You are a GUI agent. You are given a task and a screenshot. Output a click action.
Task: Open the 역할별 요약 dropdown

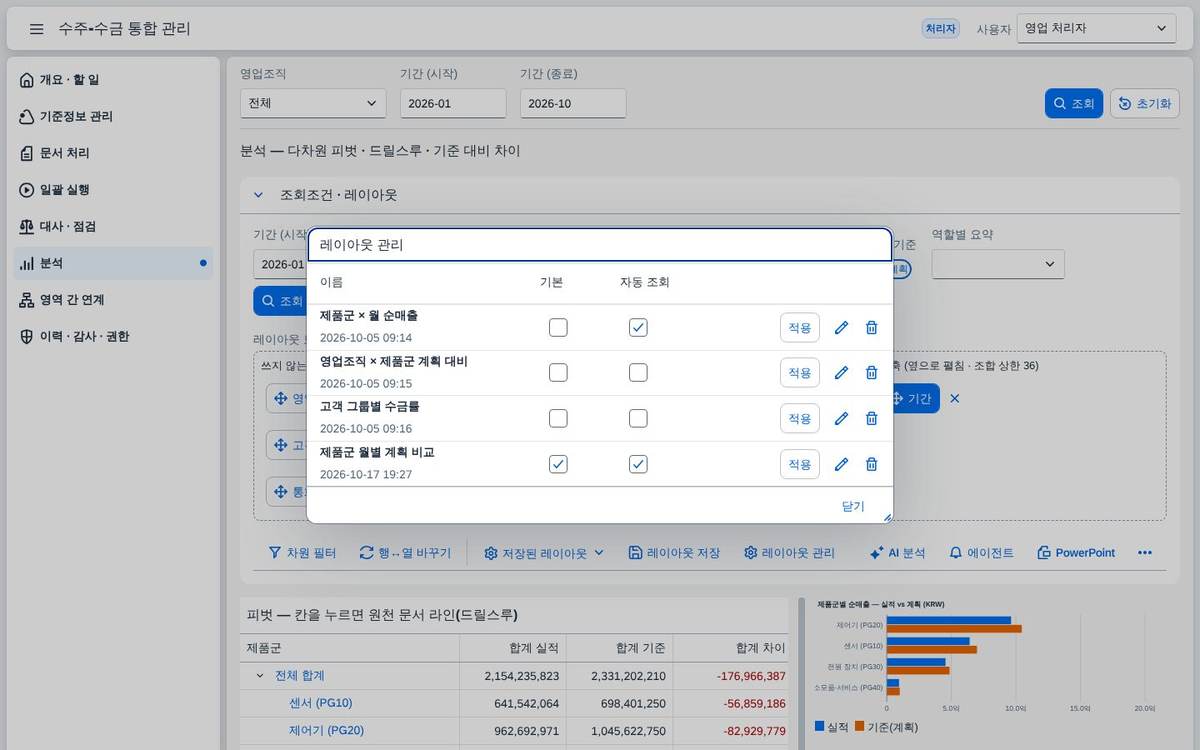click(998, 264)
